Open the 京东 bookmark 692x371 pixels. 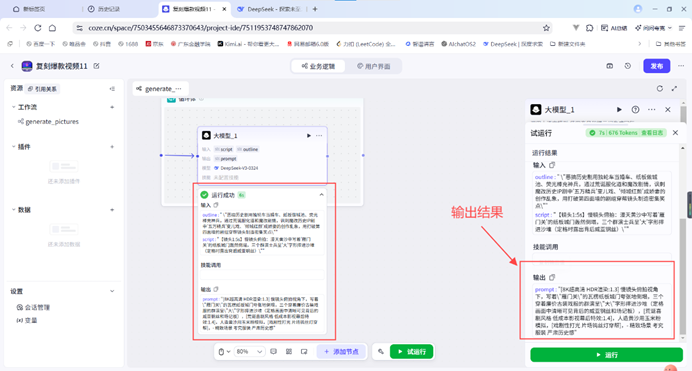[155, 44]
